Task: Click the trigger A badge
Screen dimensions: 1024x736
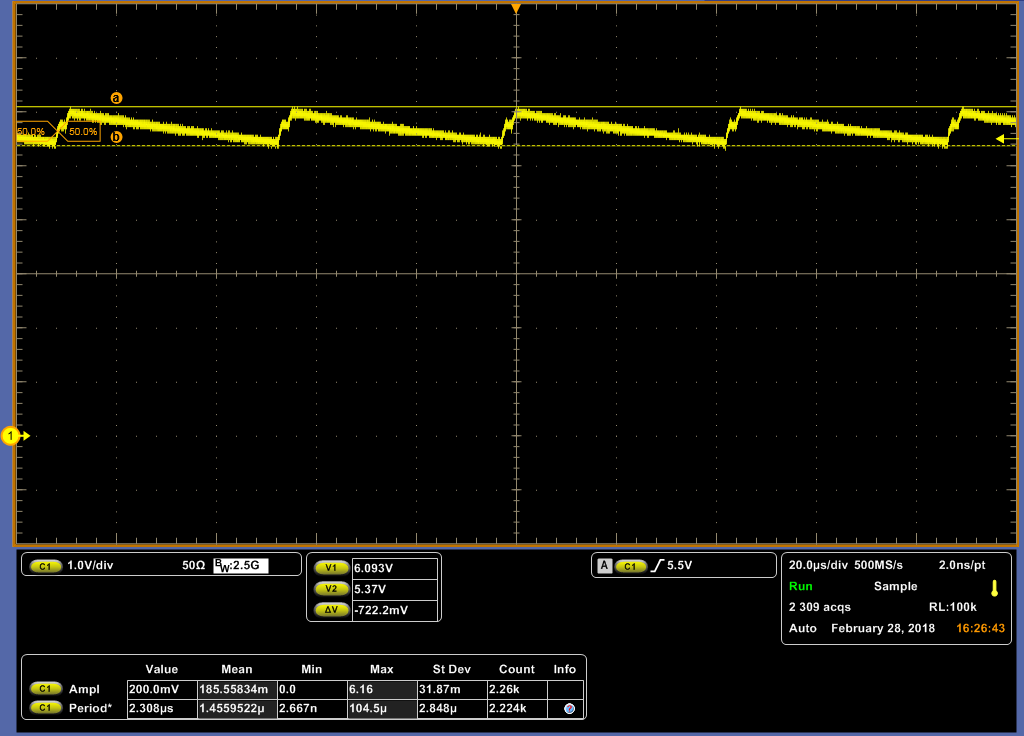Action: 605,566
